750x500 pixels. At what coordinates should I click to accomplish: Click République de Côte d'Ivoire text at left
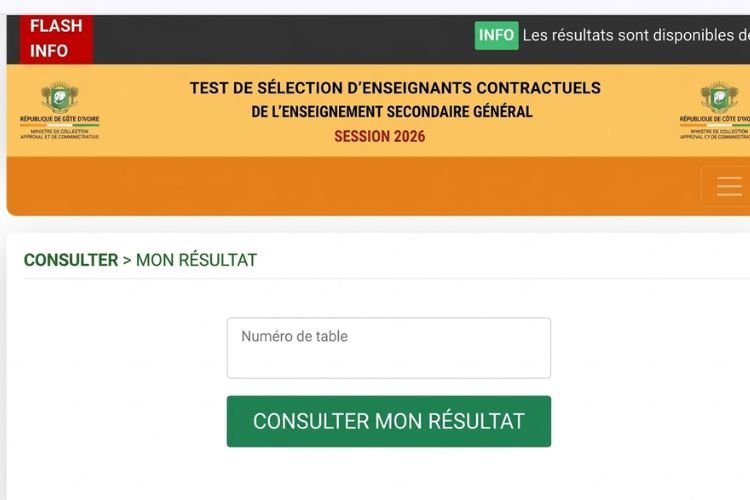click(60, 119)
